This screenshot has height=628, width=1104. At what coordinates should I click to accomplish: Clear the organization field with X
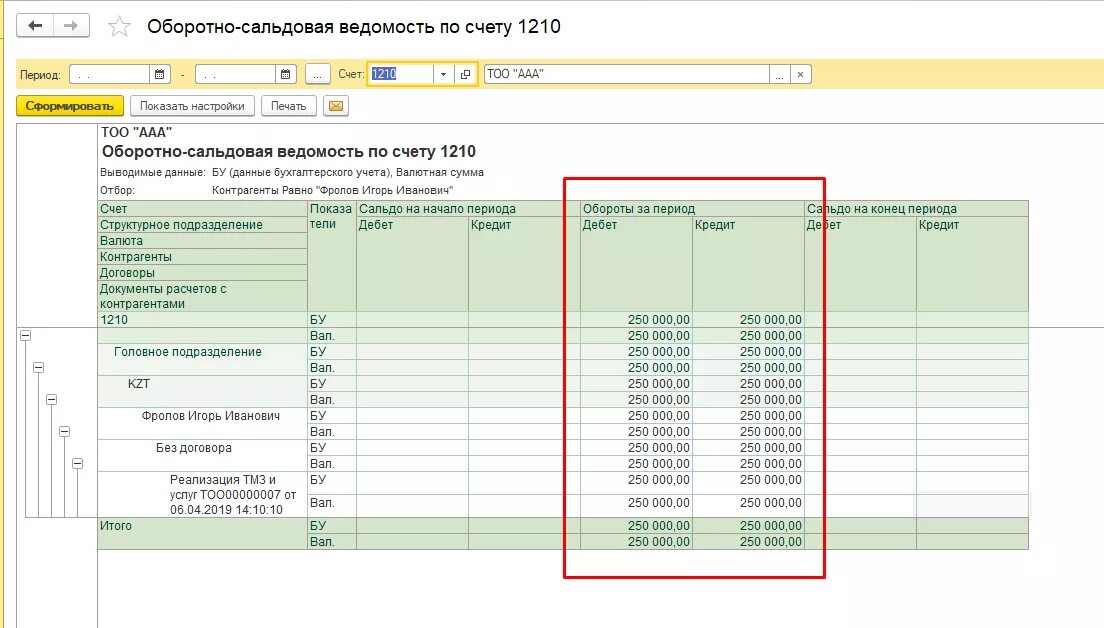tap(801, 74)
